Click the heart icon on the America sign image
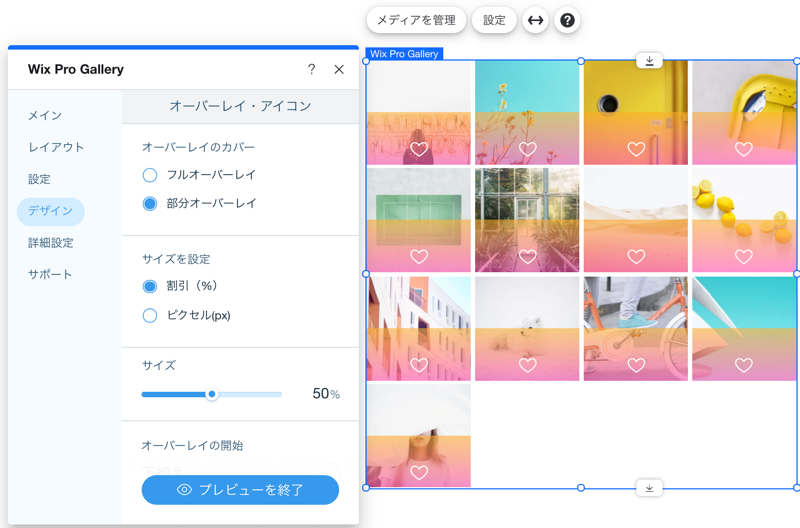Viewport: 800px width, 528px height. pos(419,149)
